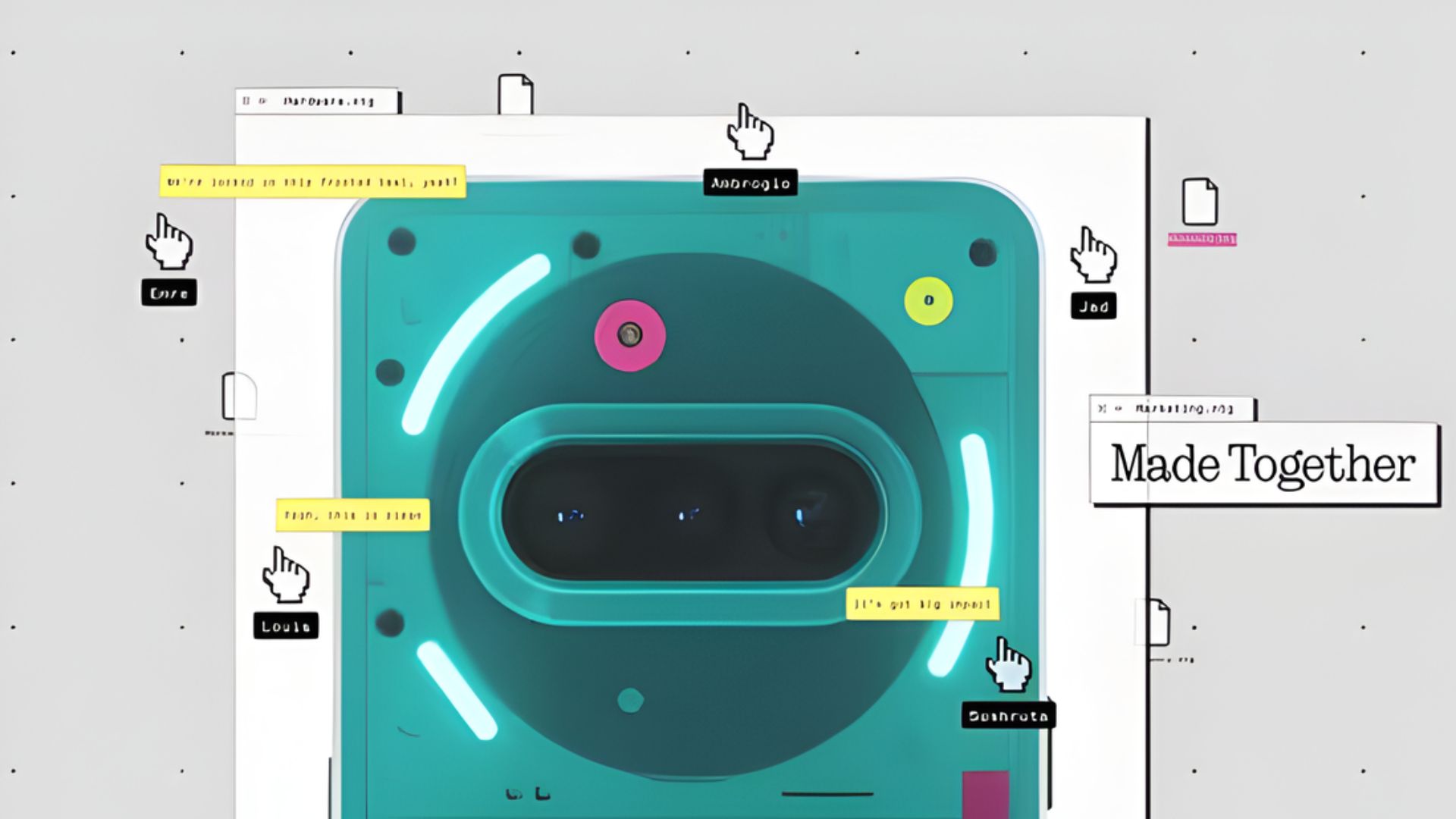Image resolution: width=1456 pixels, height=819 pixels.
Task: Click the long yellow comment note at top
Action: coord(312,182)
